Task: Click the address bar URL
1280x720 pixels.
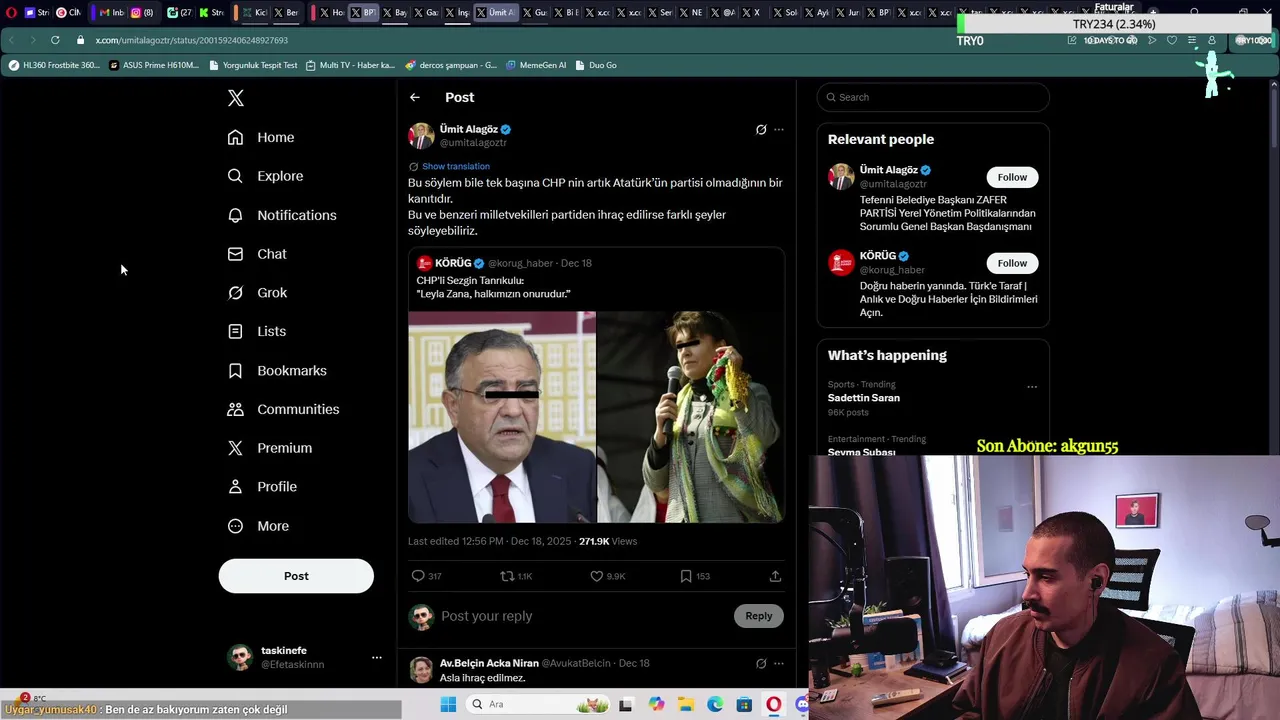Action: [x=192, y=40]
